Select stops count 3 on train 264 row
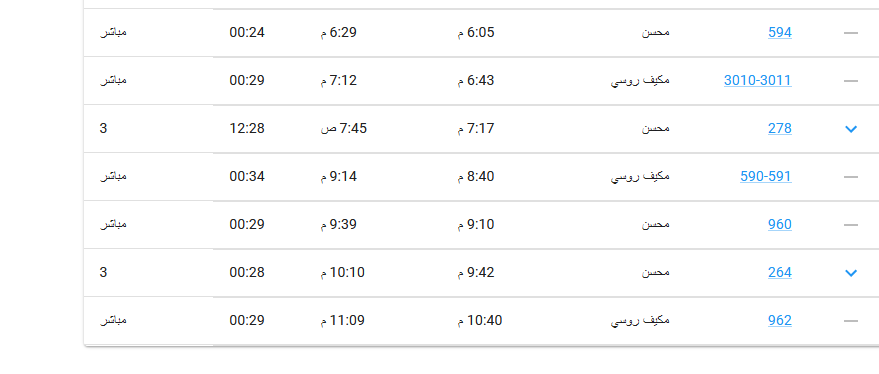Viewport: 879px width, 374px height. [x=103, y=273]
